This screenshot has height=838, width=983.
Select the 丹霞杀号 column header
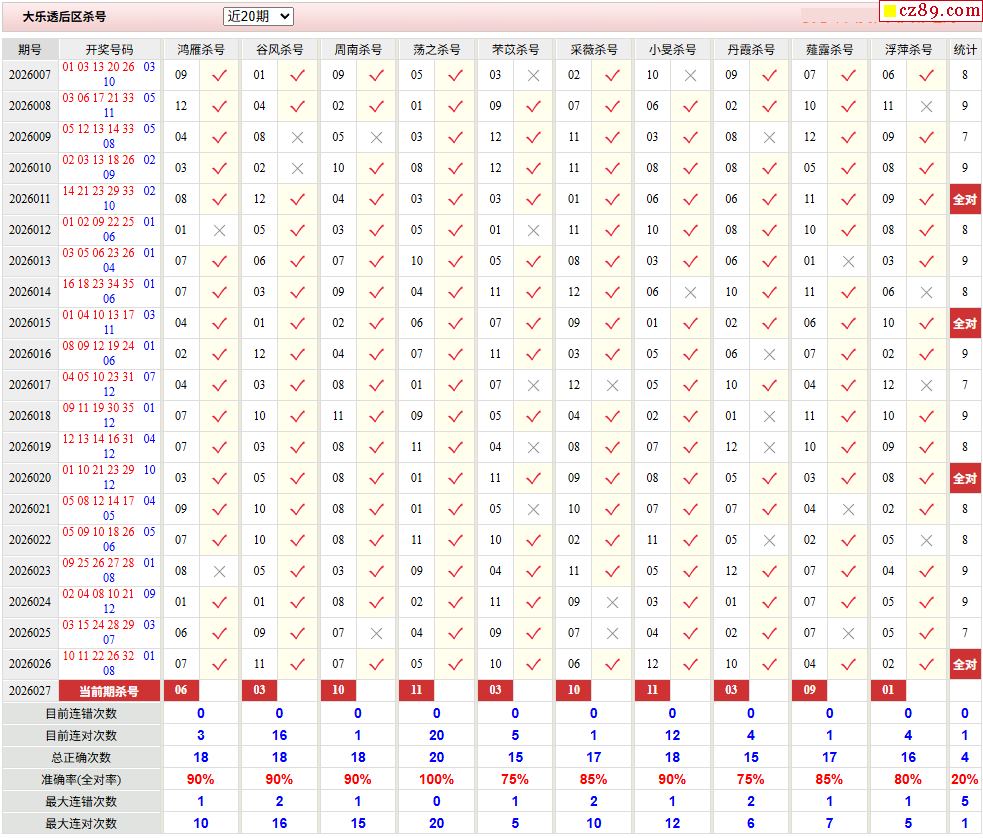pyautogui.click(x=751, y=49)
